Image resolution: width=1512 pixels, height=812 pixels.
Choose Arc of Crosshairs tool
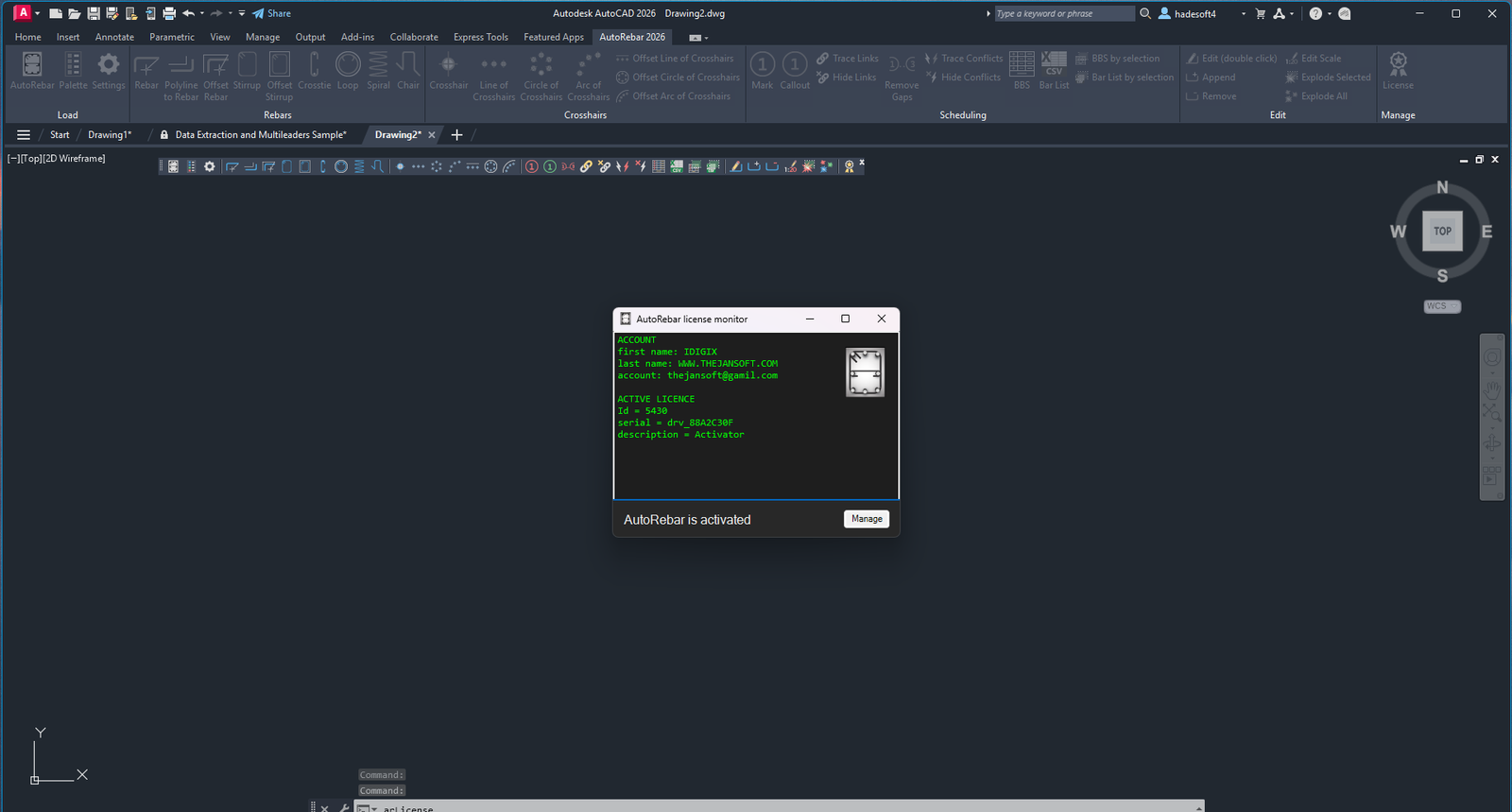589,77
